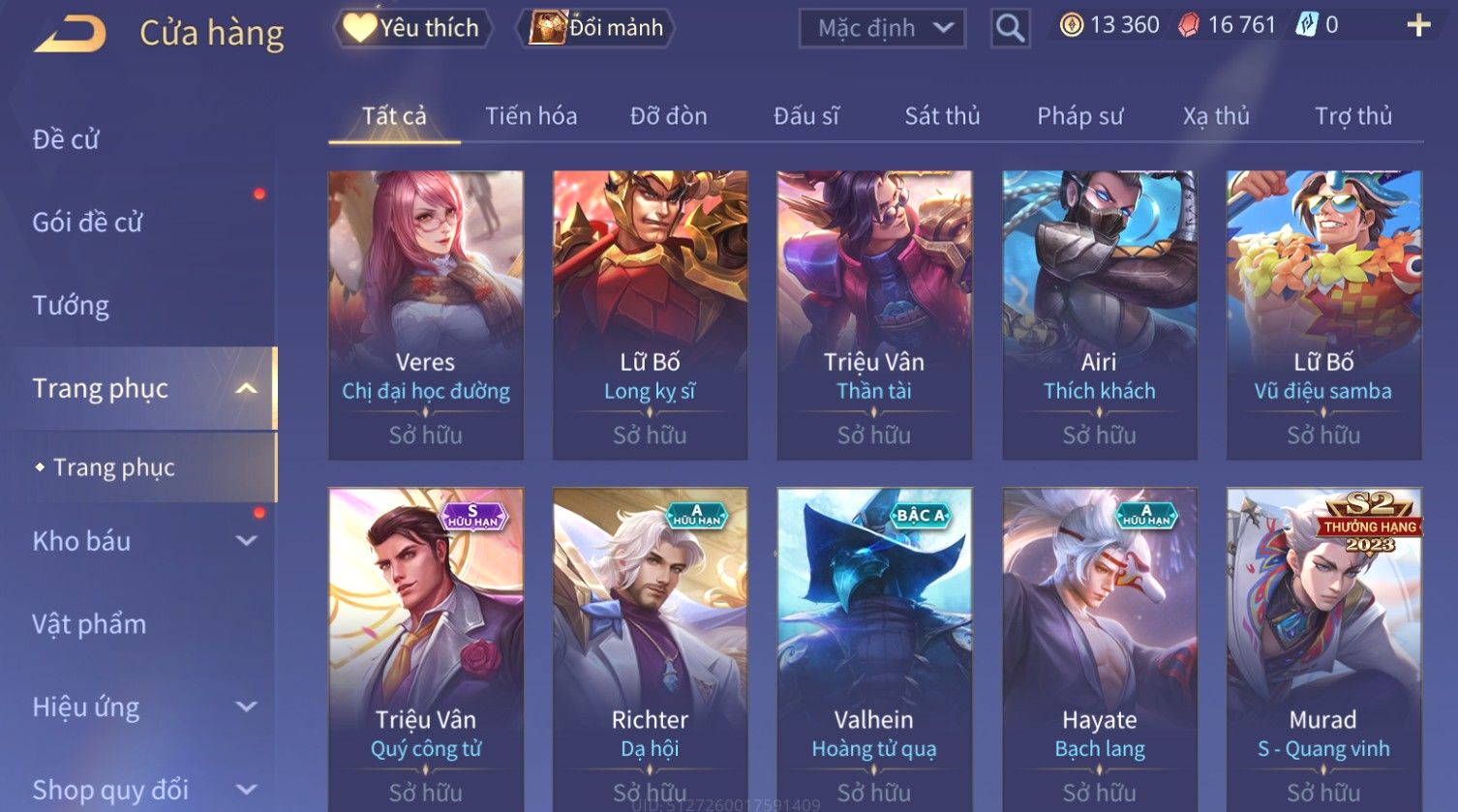Viewport: 1458px width, 812px height.
Task: Expand the Hiệu ứng sidebar section
Action: click(x=246, y=707)
